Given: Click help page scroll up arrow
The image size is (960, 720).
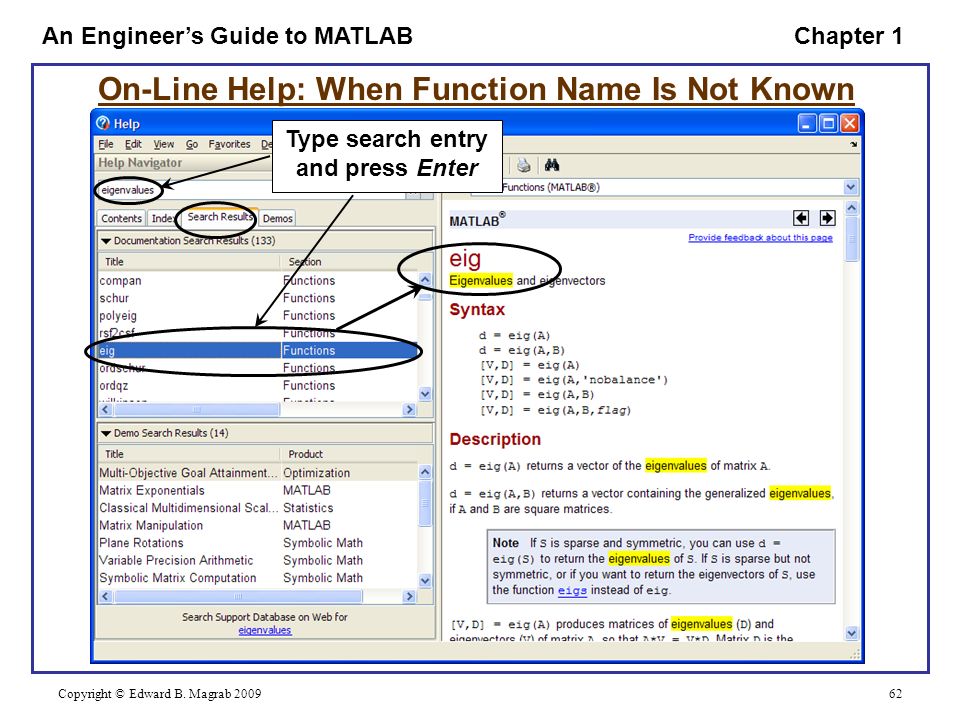Looking at the screenshot, I should (852, 208).
